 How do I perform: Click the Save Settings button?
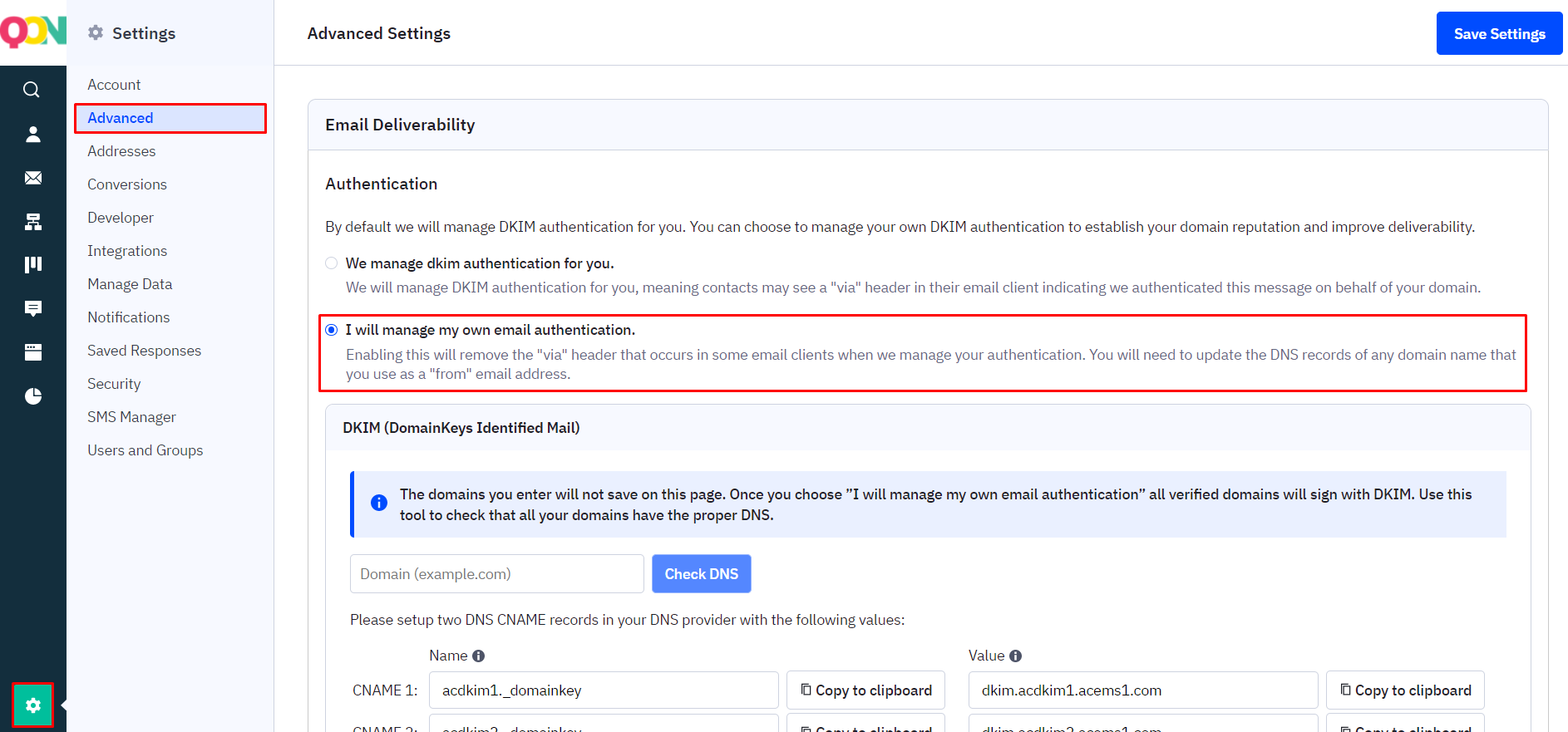(x=1499, y=33)
